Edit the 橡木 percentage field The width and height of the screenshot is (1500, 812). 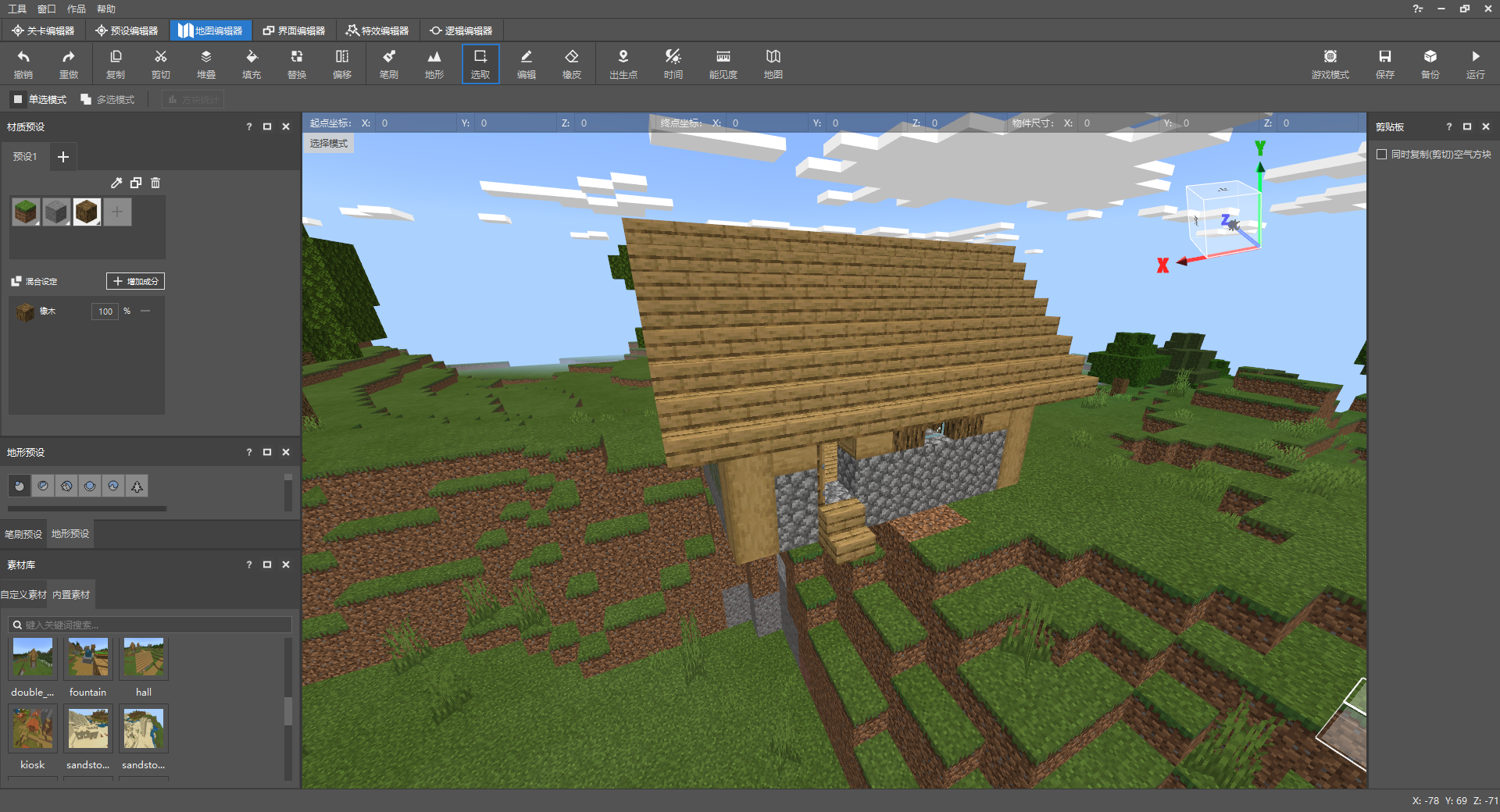click(x=105, y=311)
